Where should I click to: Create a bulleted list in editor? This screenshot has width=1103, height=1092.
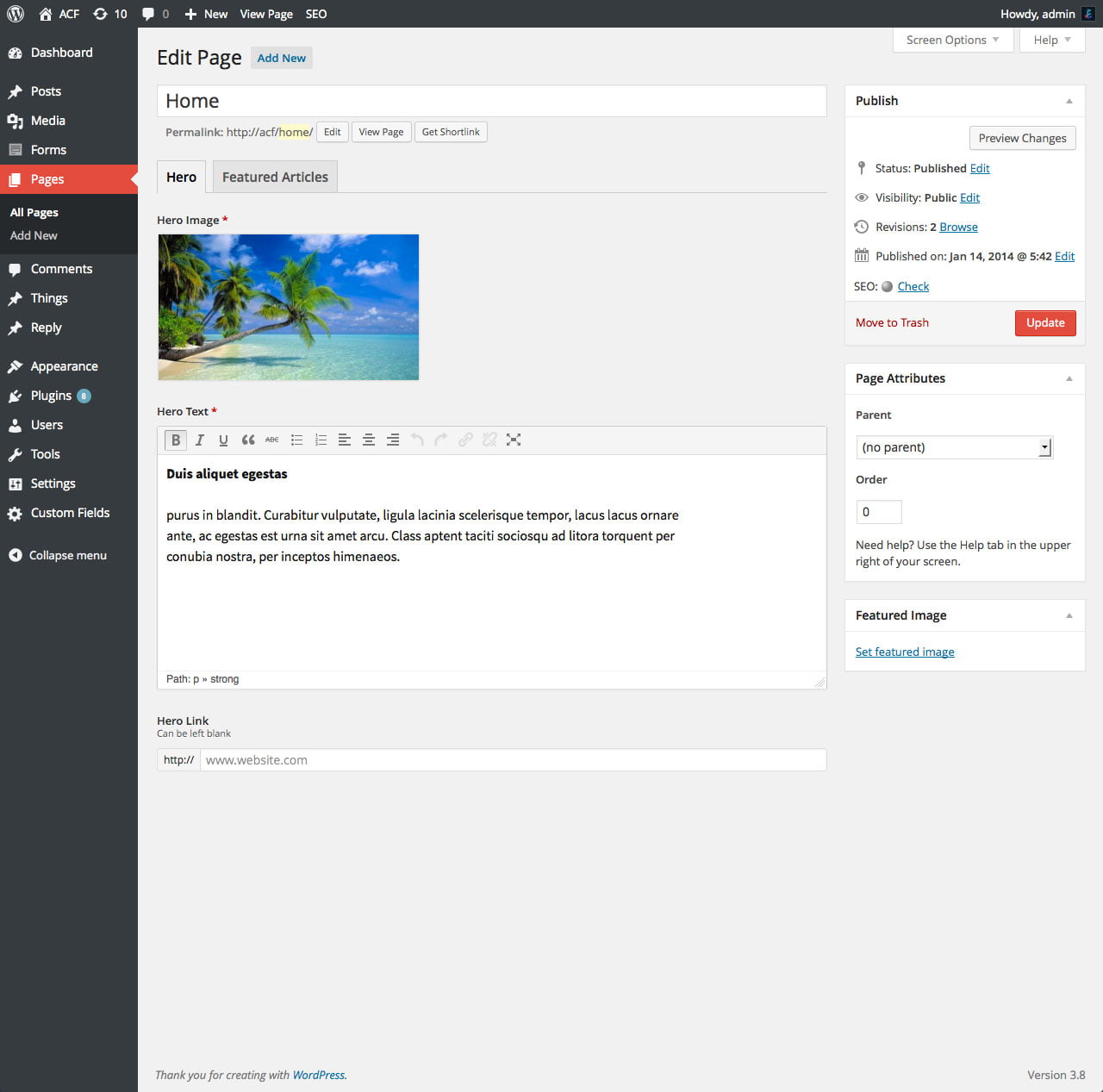click(x=296, y=440)
